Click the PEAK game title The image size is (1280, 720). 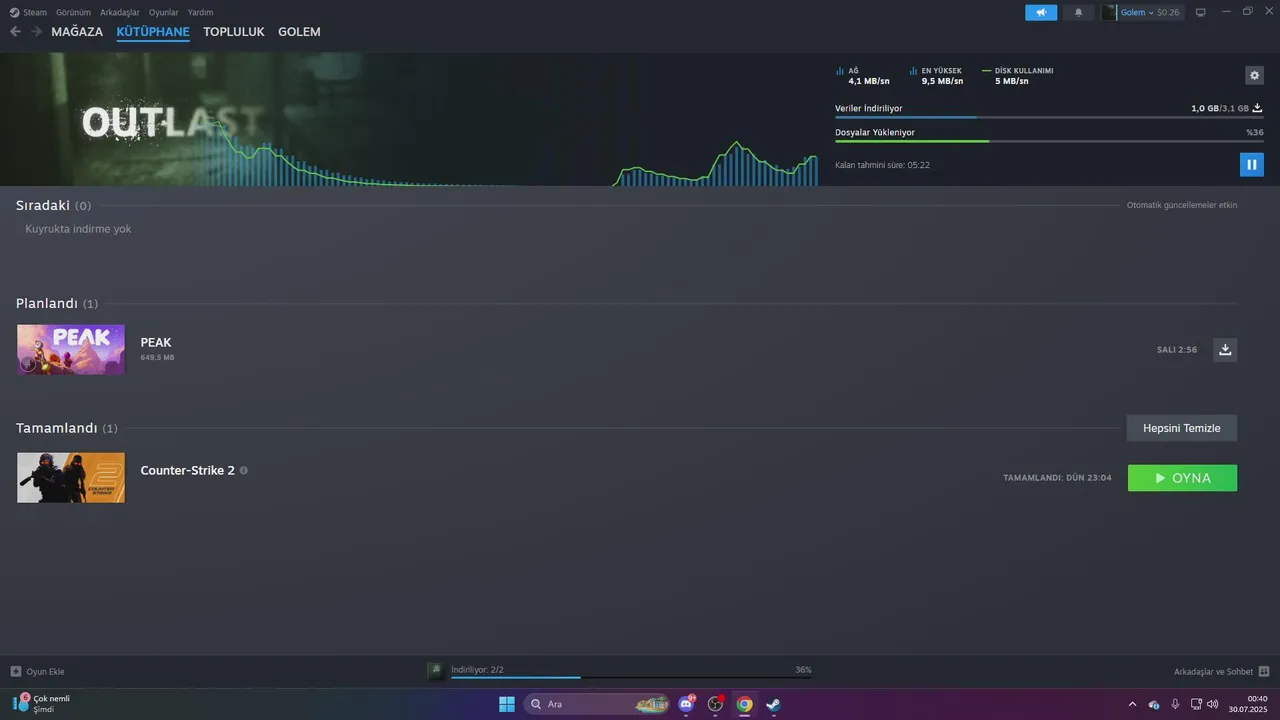(156, 342)
